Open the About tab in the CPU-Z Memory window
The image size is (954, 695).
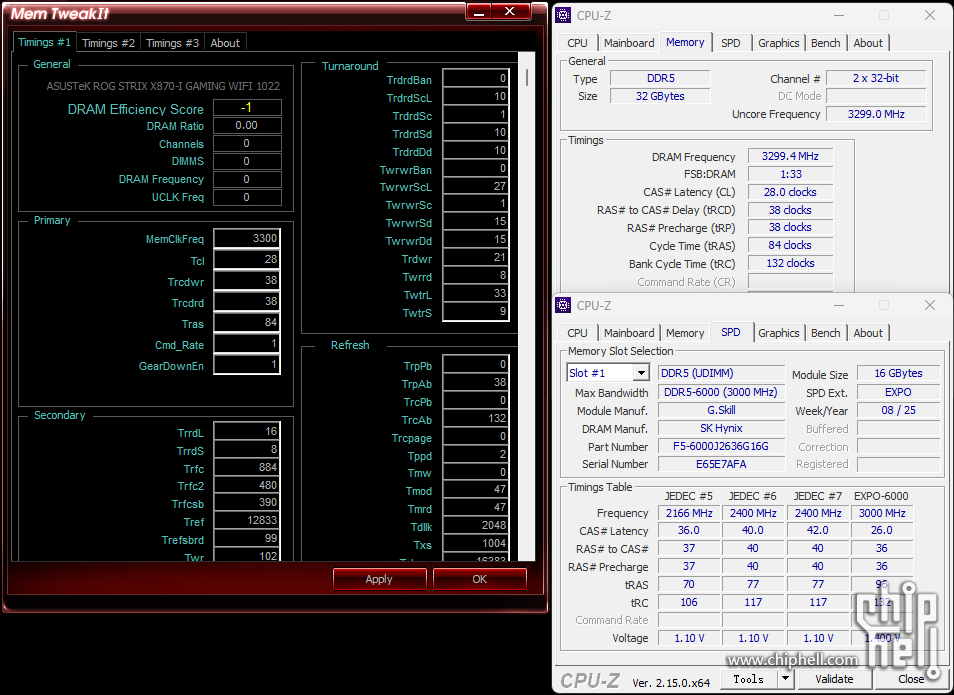868,43
